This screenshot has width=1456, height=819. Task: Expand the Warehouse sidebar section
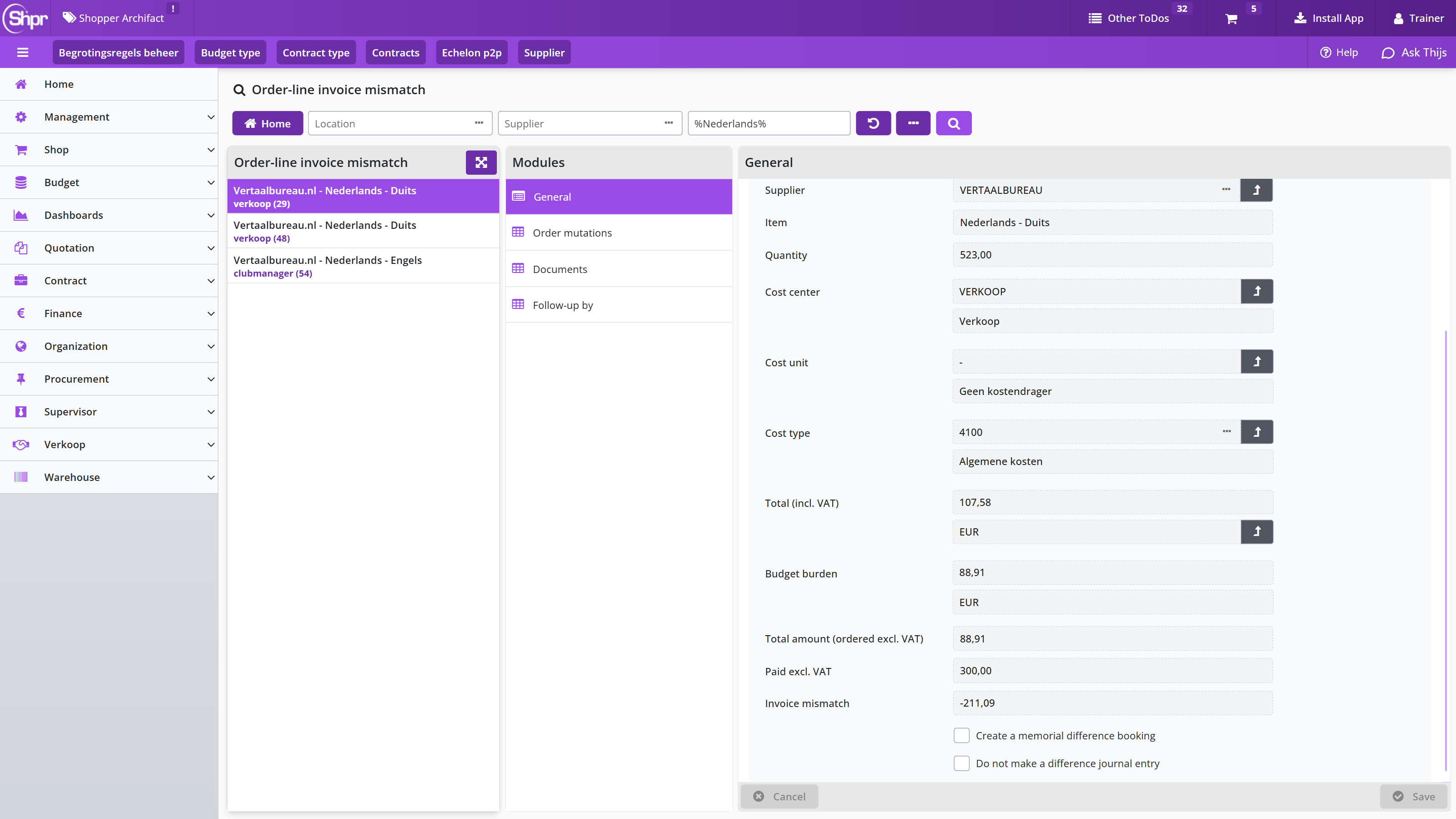[x=109, y=478]
